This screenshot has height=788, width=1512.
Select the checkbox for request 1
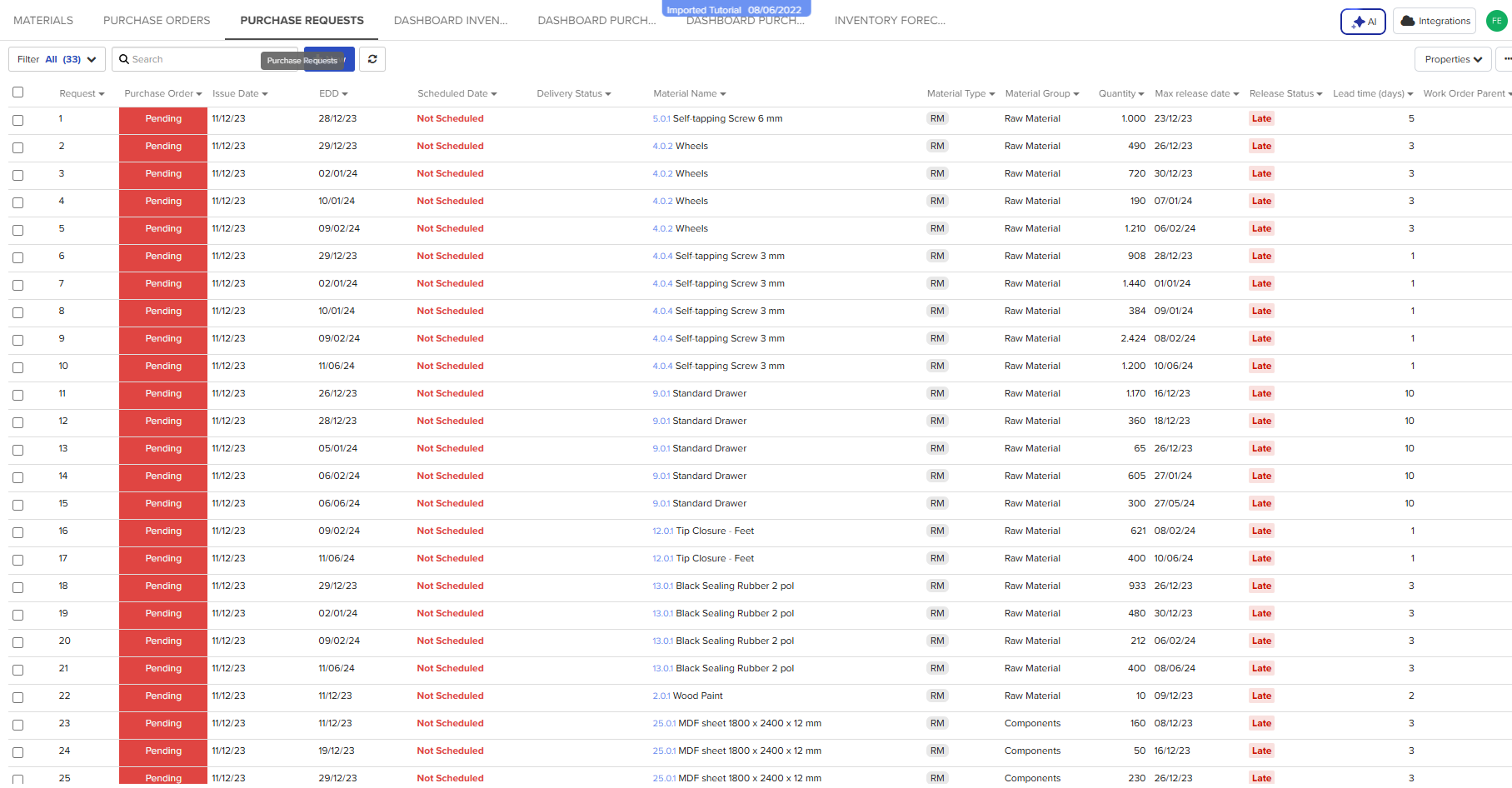pyautogui.click(x=17, y=120)
